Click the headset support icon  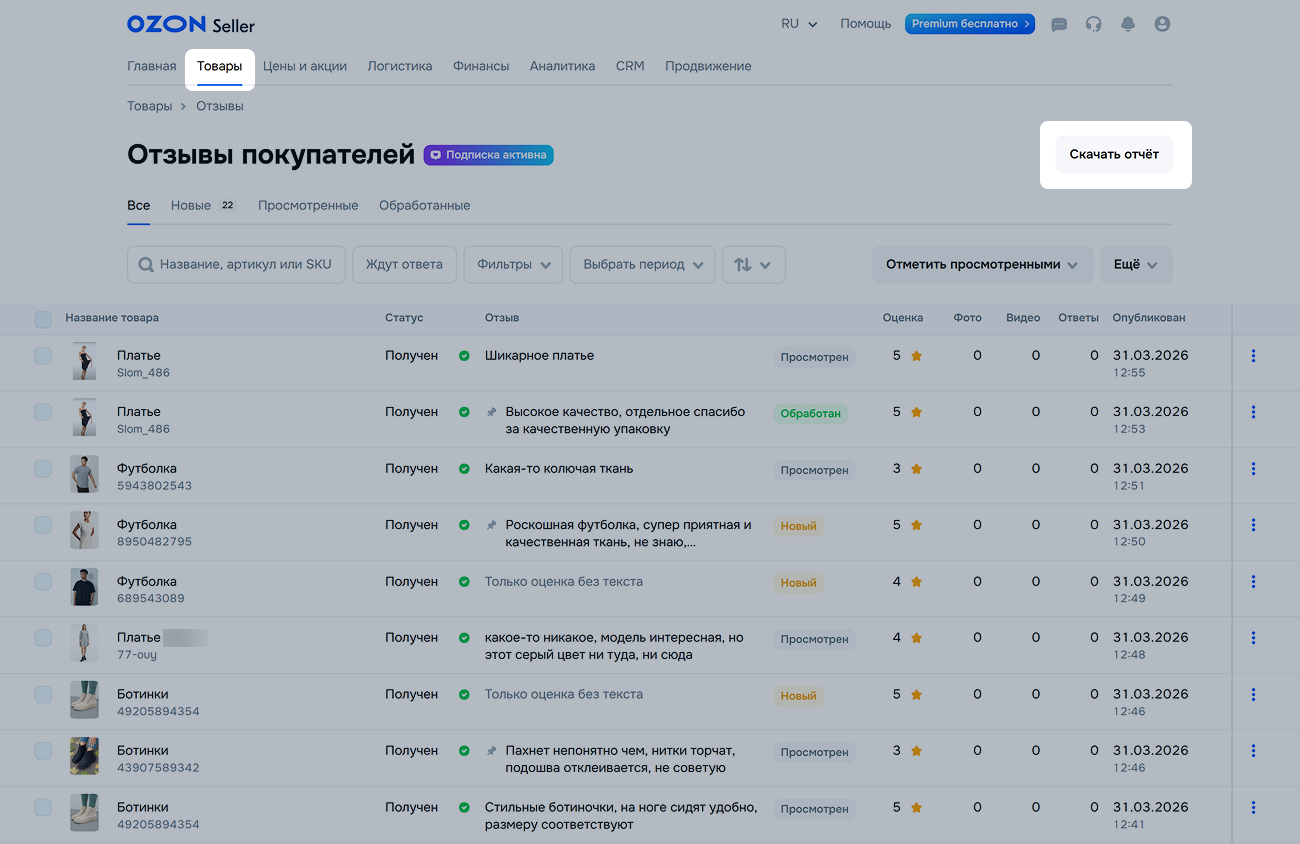point(1093,24)
